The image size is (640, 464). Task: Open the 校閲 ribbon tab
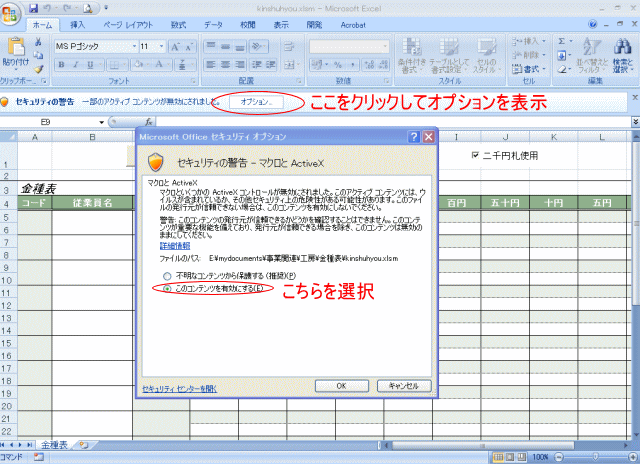click(x=247, y=25)
